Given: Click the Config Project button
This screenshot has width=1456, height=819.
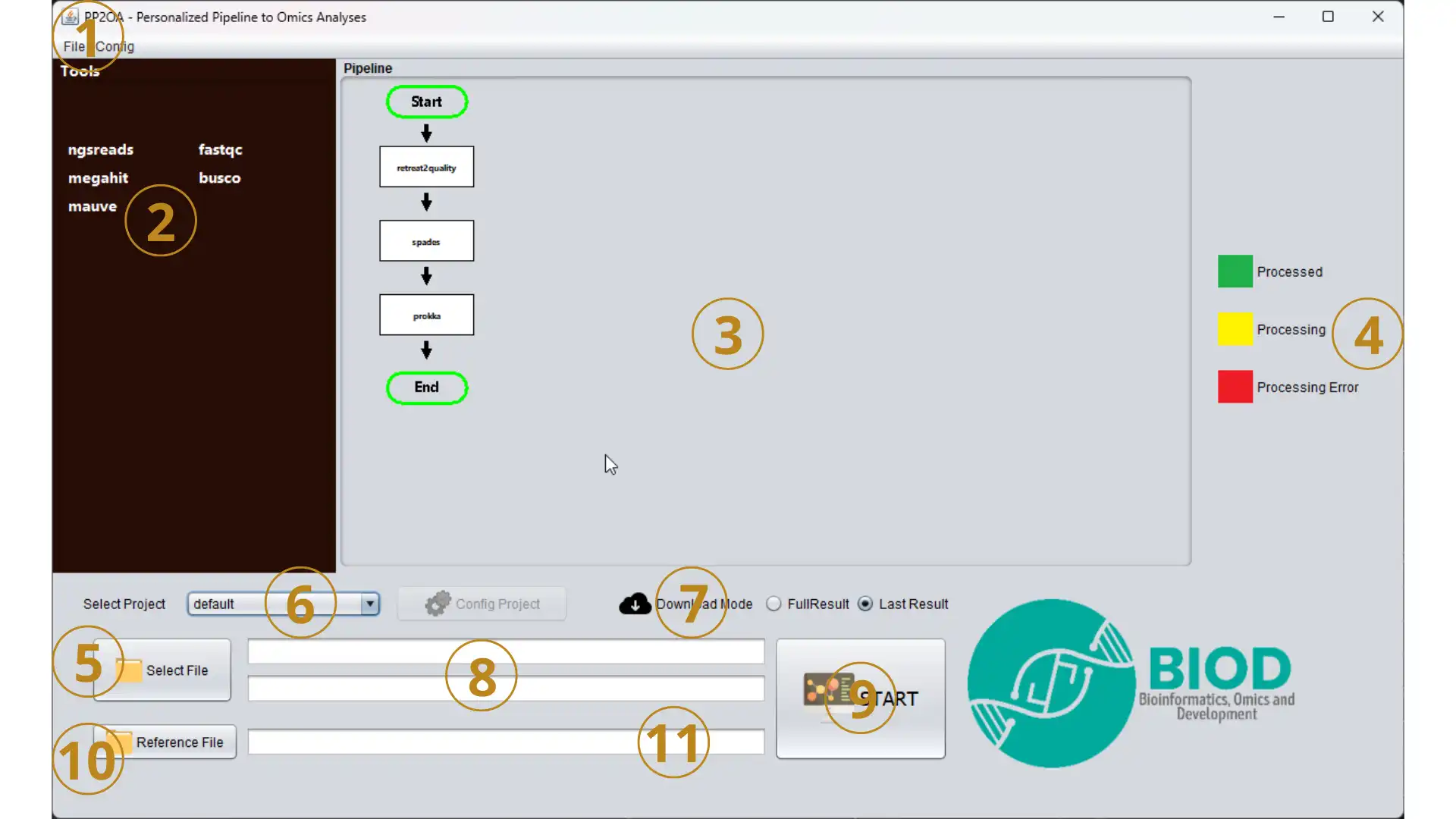Looking at the screenshot, I should tap(483, 603).
